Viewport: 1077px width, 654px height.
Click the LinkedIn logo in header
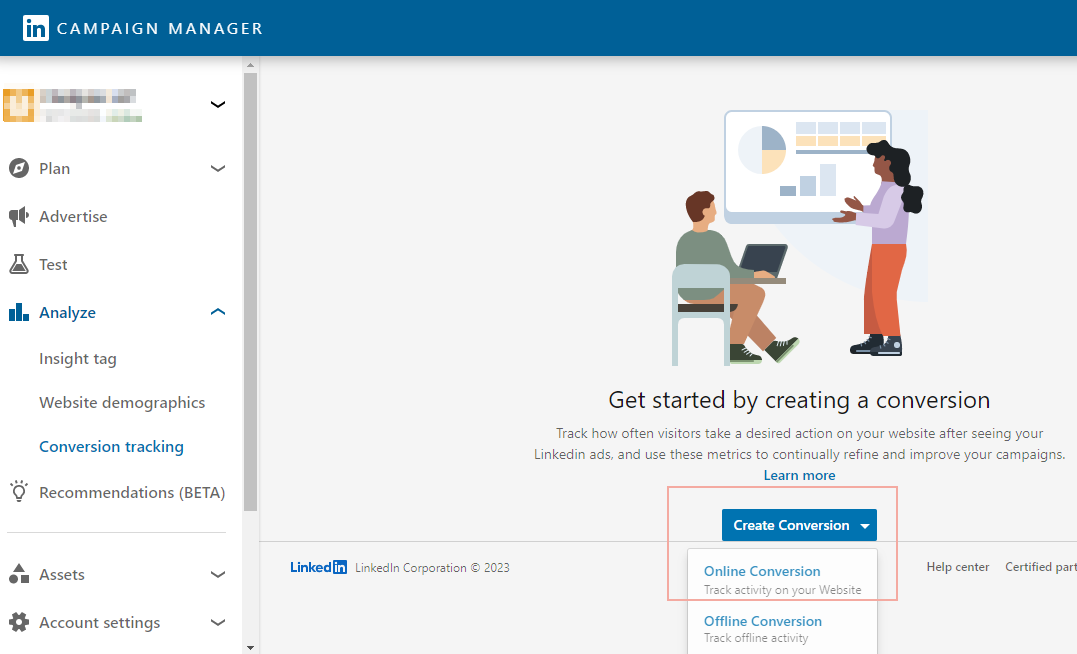(x=36, y=28)
